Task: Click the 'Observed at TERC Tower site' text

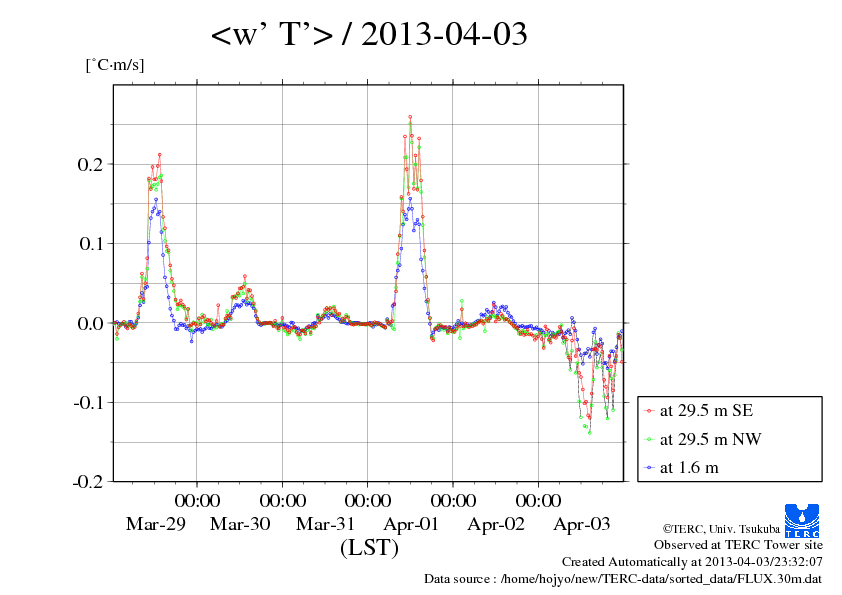Action: tap(738, 545)
